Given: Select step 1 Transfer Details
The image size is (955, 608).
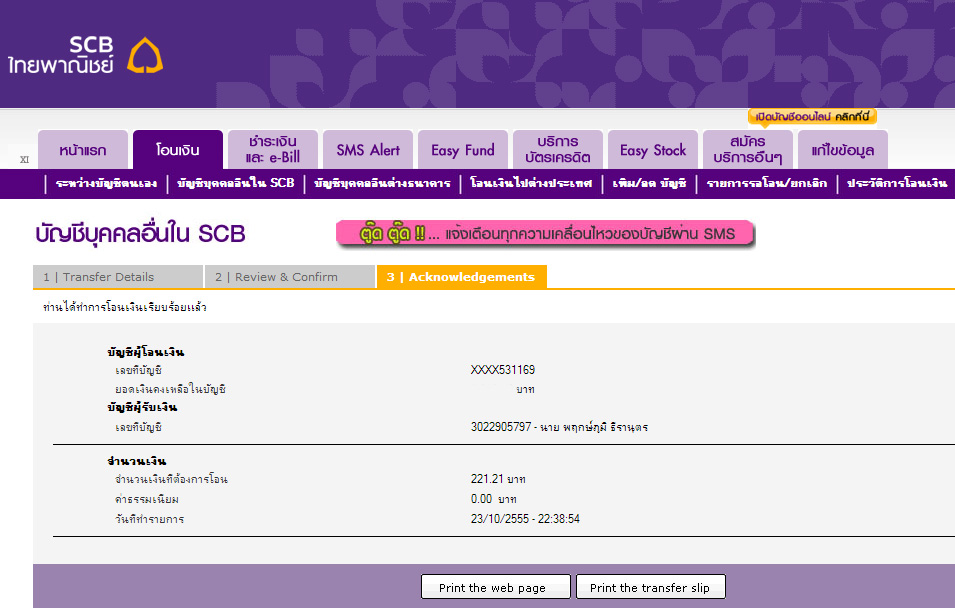Looking at the screenshot, I should (118, 277).
